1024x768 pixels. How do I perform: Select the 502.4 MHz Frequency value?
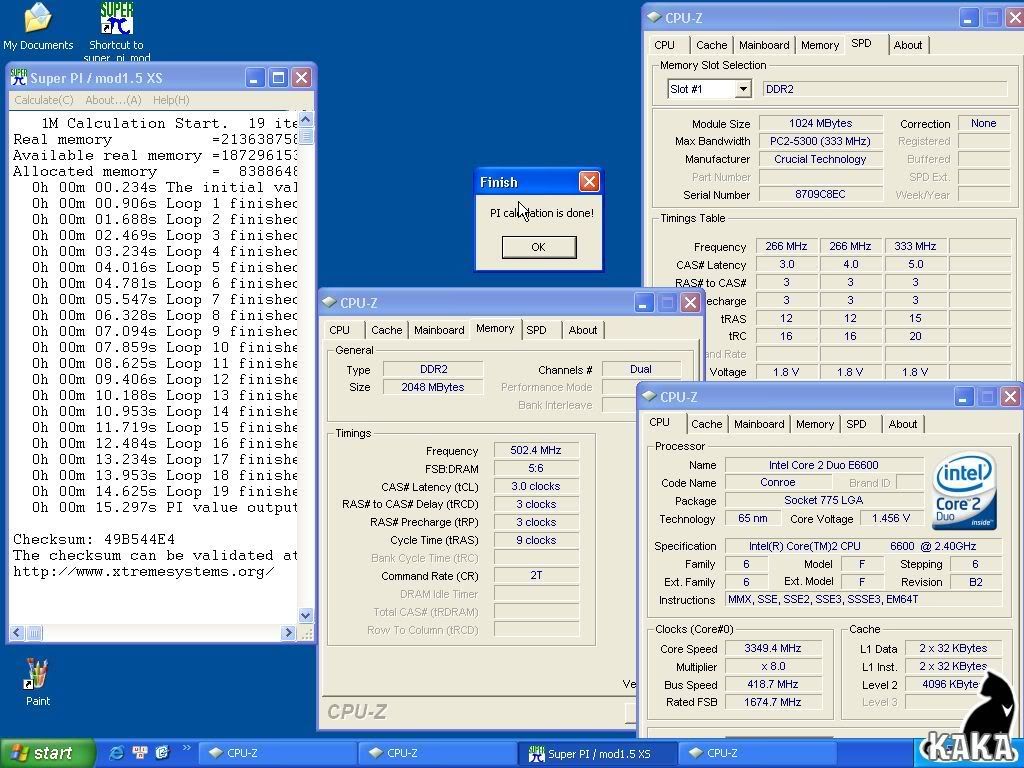(x=536, y=450)
